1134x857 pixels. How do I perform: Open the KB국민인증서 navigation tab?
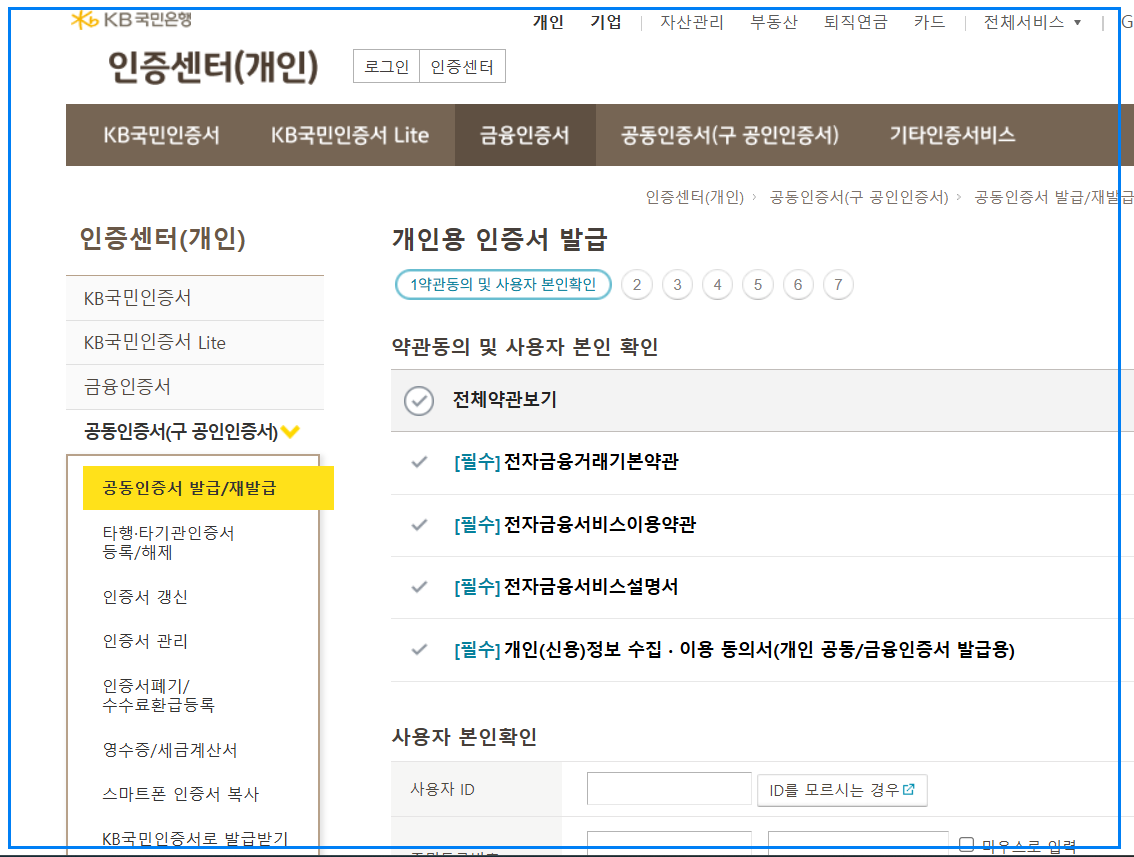pyautogui.click(x=161, y=135)
